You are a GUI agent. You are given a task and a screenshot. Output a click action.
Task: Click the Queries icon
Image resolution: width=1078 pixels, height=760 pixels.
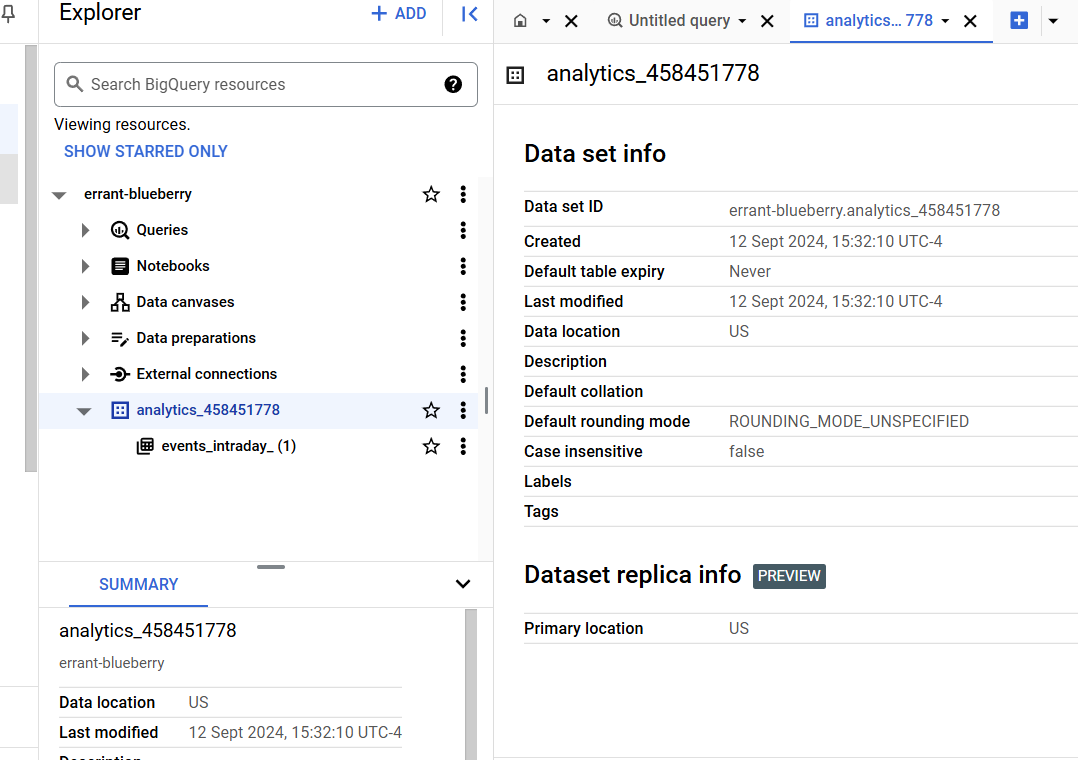pyautogui.click(x=120, y=230)
